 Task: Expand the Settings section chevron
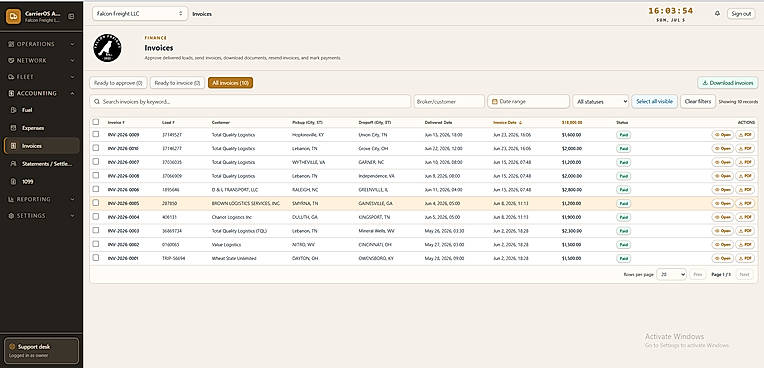[x=72, y=215]
